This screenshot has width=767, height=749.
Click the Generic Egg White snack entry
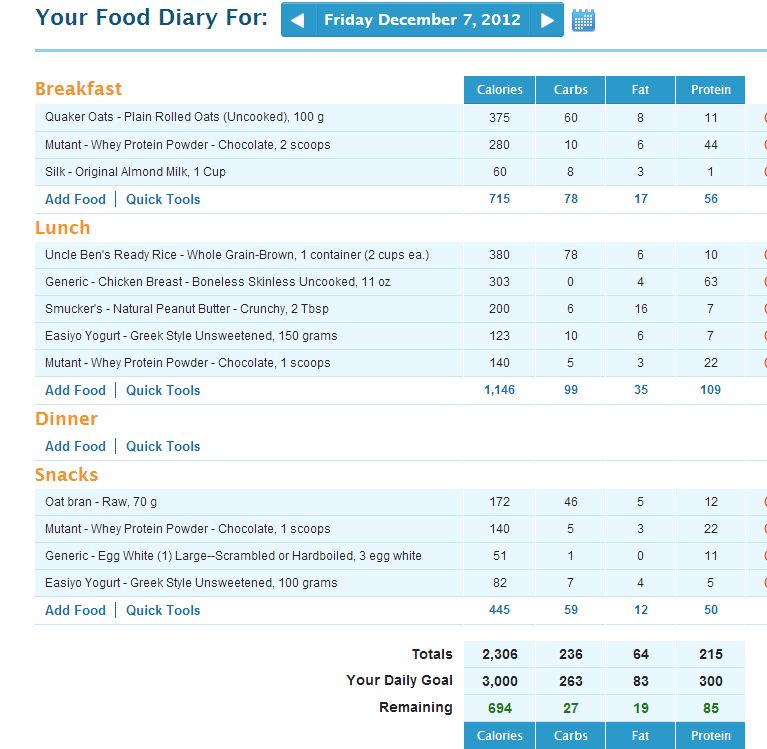[233, 556]
